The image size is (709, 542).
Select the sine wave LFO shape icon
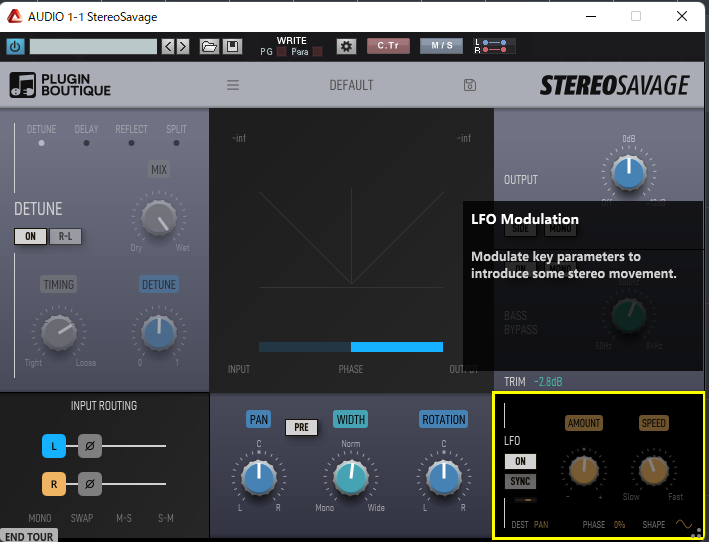tap(684, 524)
